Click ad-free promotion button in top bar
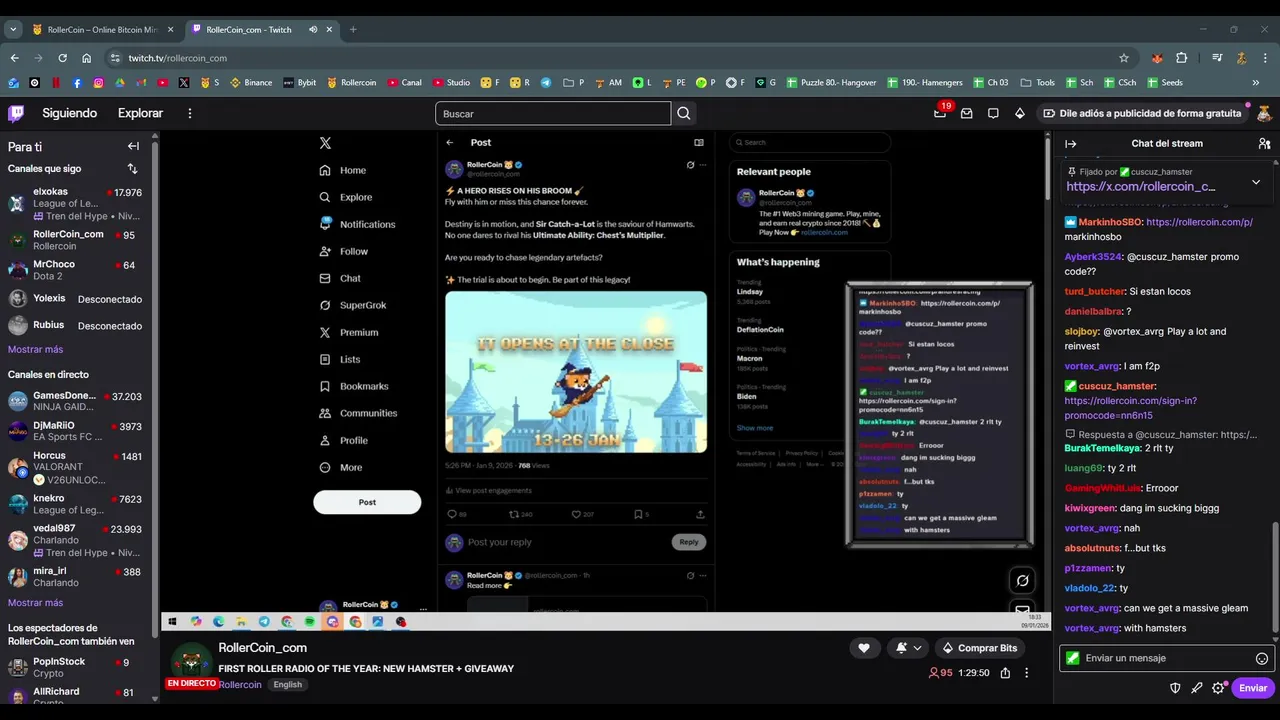 tap(1141, 113)
